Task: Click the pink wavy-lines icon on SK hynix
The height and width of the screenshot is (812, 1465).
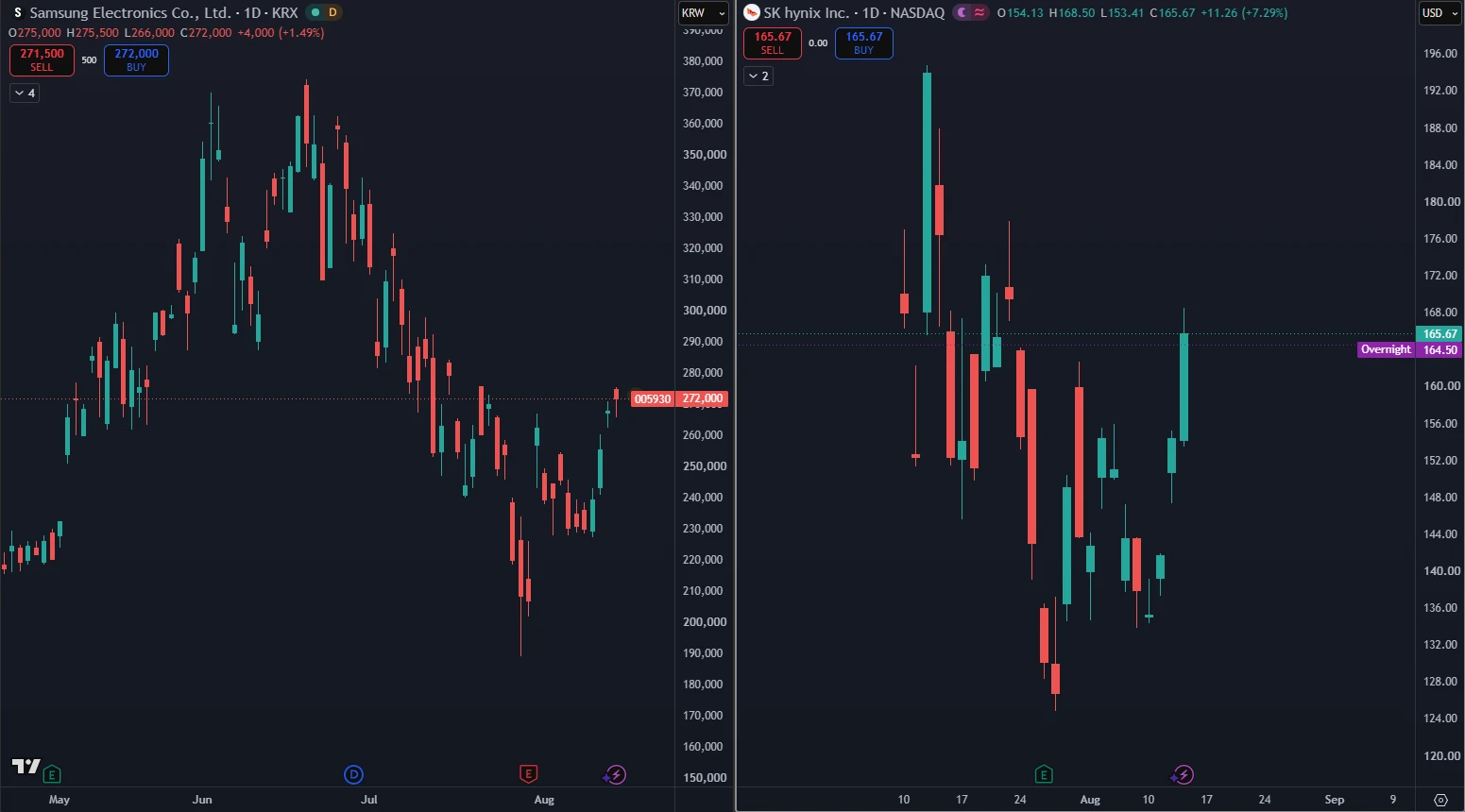Action: coord(980,13)
